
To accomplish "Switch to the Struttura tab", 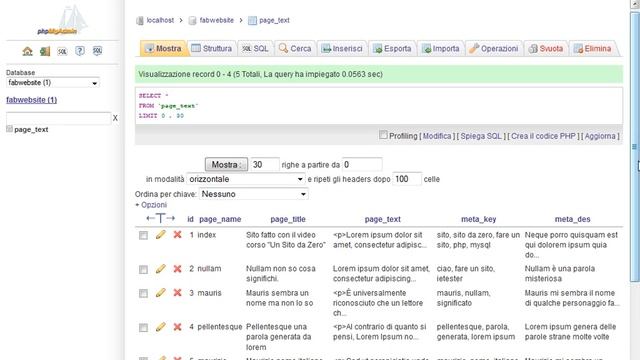I will 212,49.
